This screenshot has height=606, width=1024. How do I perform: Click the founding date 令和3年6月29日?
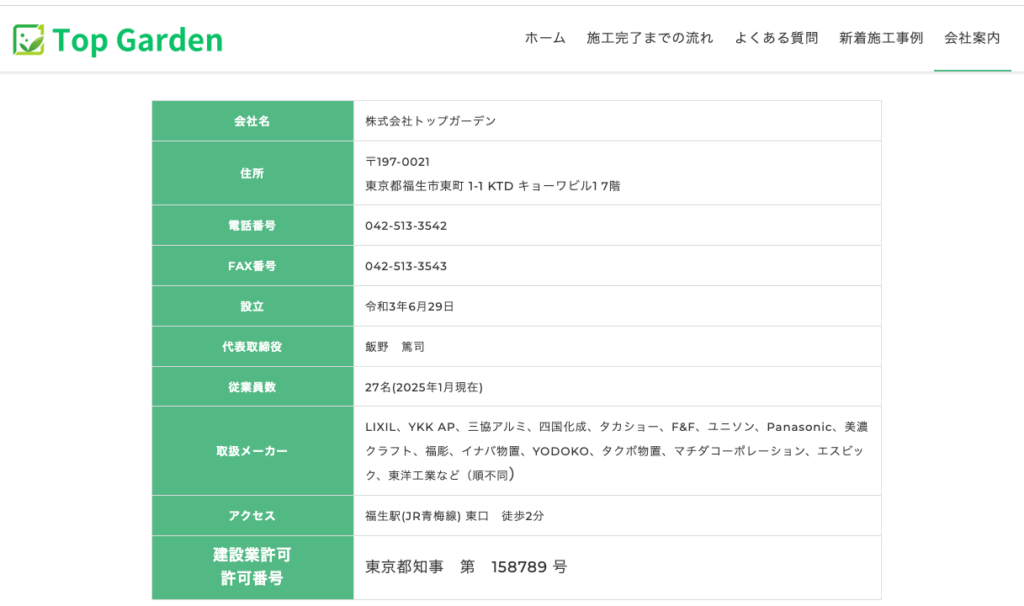point(409,306)
